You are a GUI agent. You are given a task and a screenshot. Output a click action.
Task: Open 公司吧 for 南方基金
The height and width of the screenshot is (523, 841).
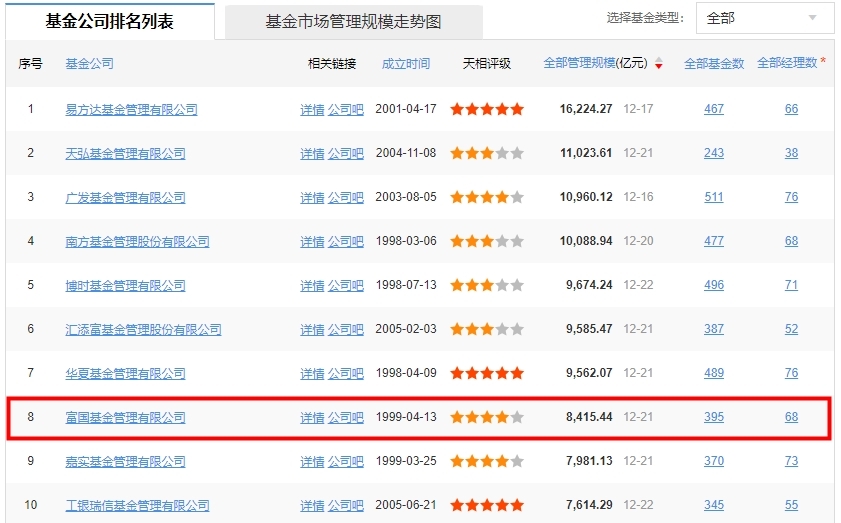(x=346, y=241)
